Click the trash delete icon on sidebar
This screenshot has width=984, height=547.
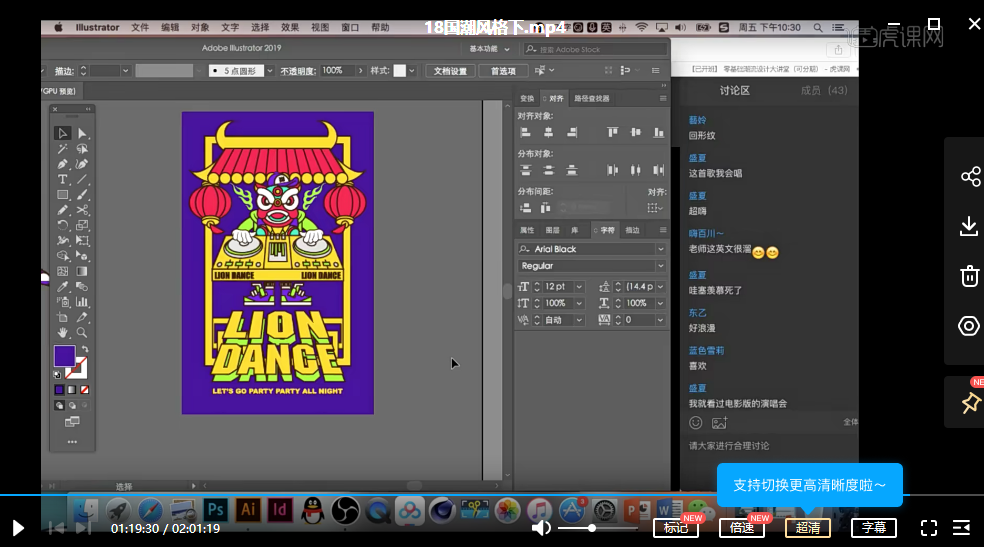point(969,276)
